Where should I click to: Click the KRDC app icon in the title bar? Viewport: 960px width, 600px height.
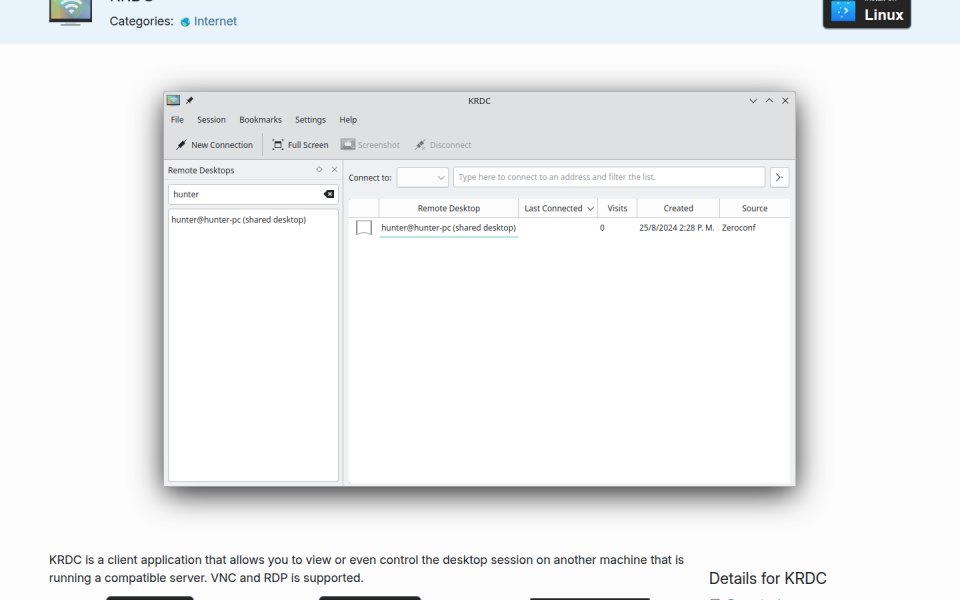tap(173, 100)
